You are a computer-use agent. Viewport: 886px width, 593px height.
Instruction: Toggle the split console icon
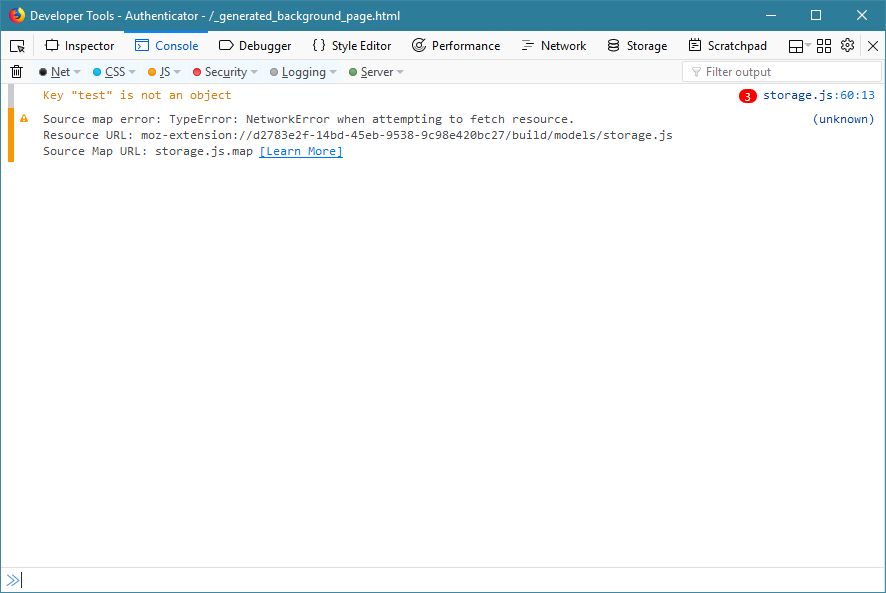pyautogui.click(x=796, y=46)
